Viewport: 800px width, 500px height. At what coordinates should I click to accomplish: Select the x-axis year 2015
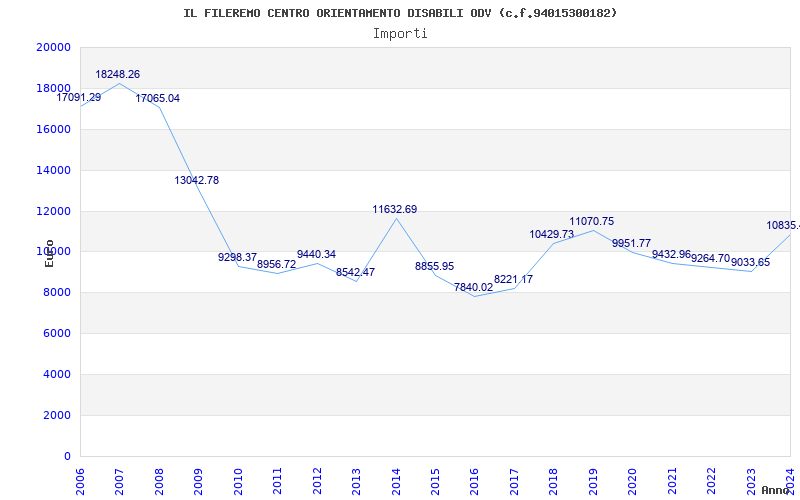(x=436, y=481)
